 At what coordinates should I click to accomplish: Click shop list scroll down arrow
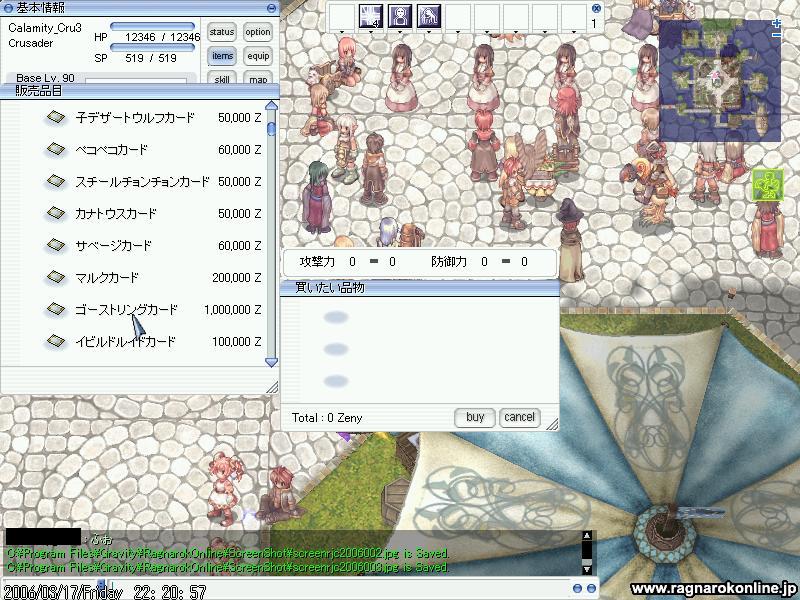tap(271, 362)
